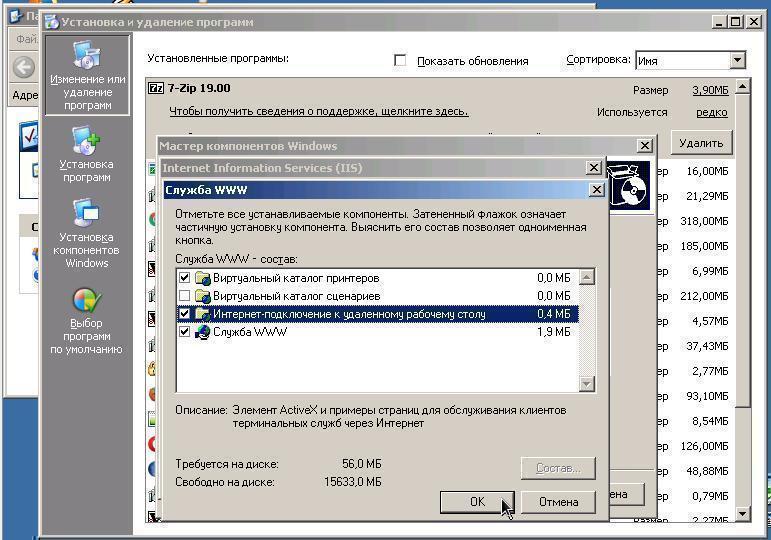Close the Internet Information Services dialog
Viewport: 771px width, 540px height.
pyautogui.click(x=594, y=168)
